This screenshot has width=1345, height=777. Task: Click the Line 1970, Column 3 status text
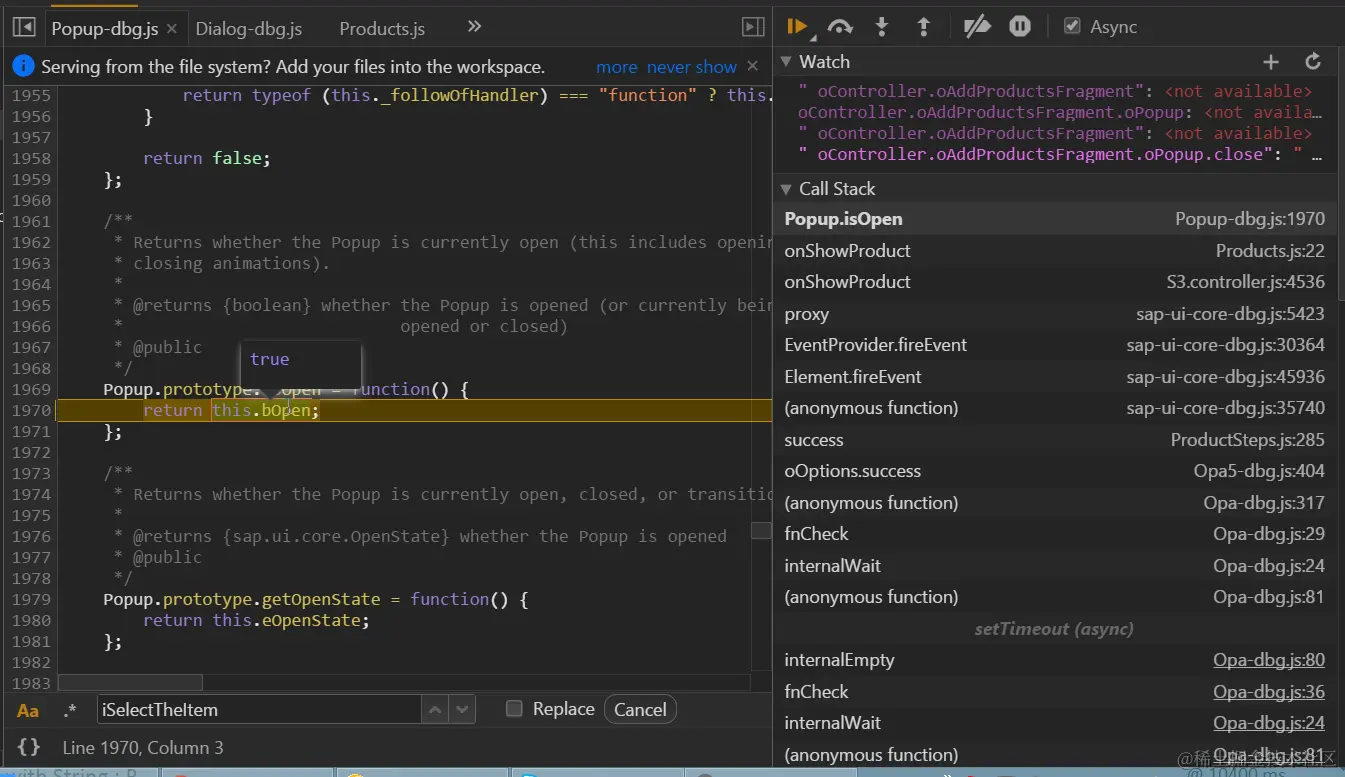[x=143, y=747]
